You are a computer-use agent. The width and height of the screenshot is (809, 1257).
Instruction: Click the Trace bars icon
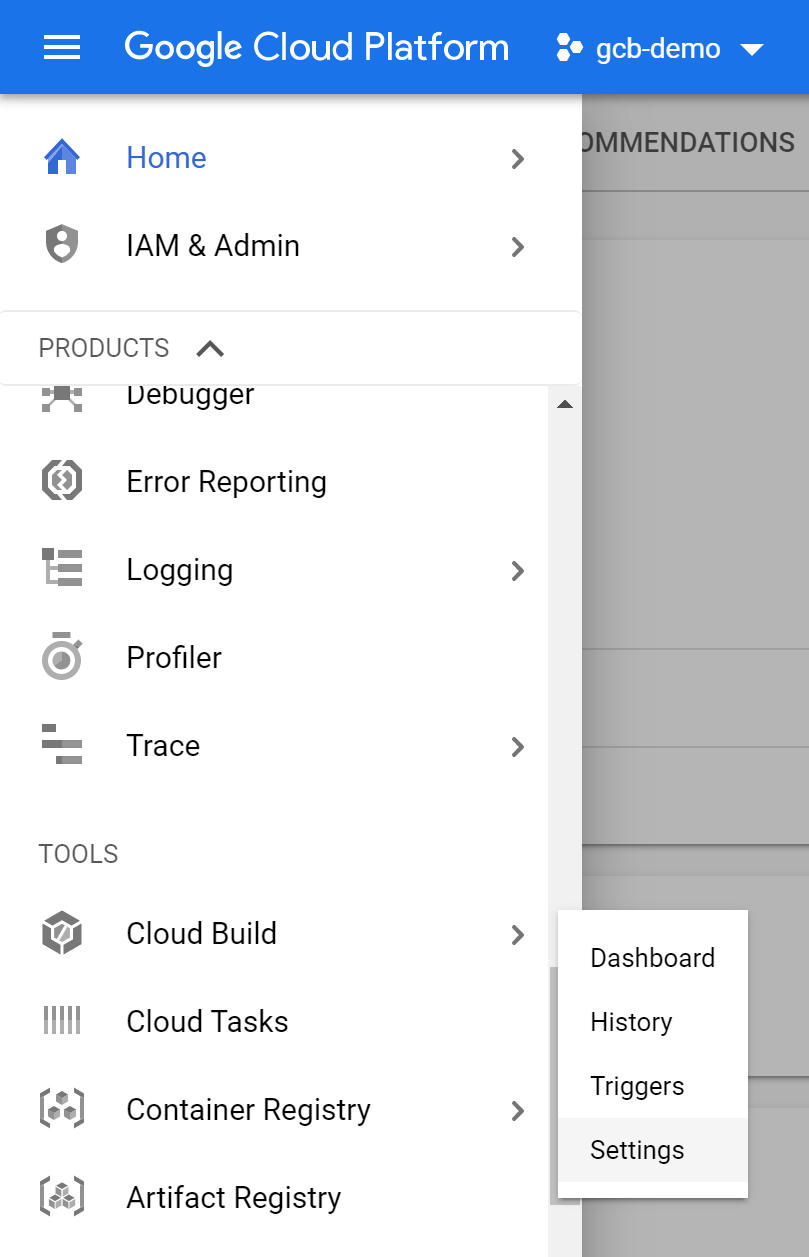coord(62,745)
